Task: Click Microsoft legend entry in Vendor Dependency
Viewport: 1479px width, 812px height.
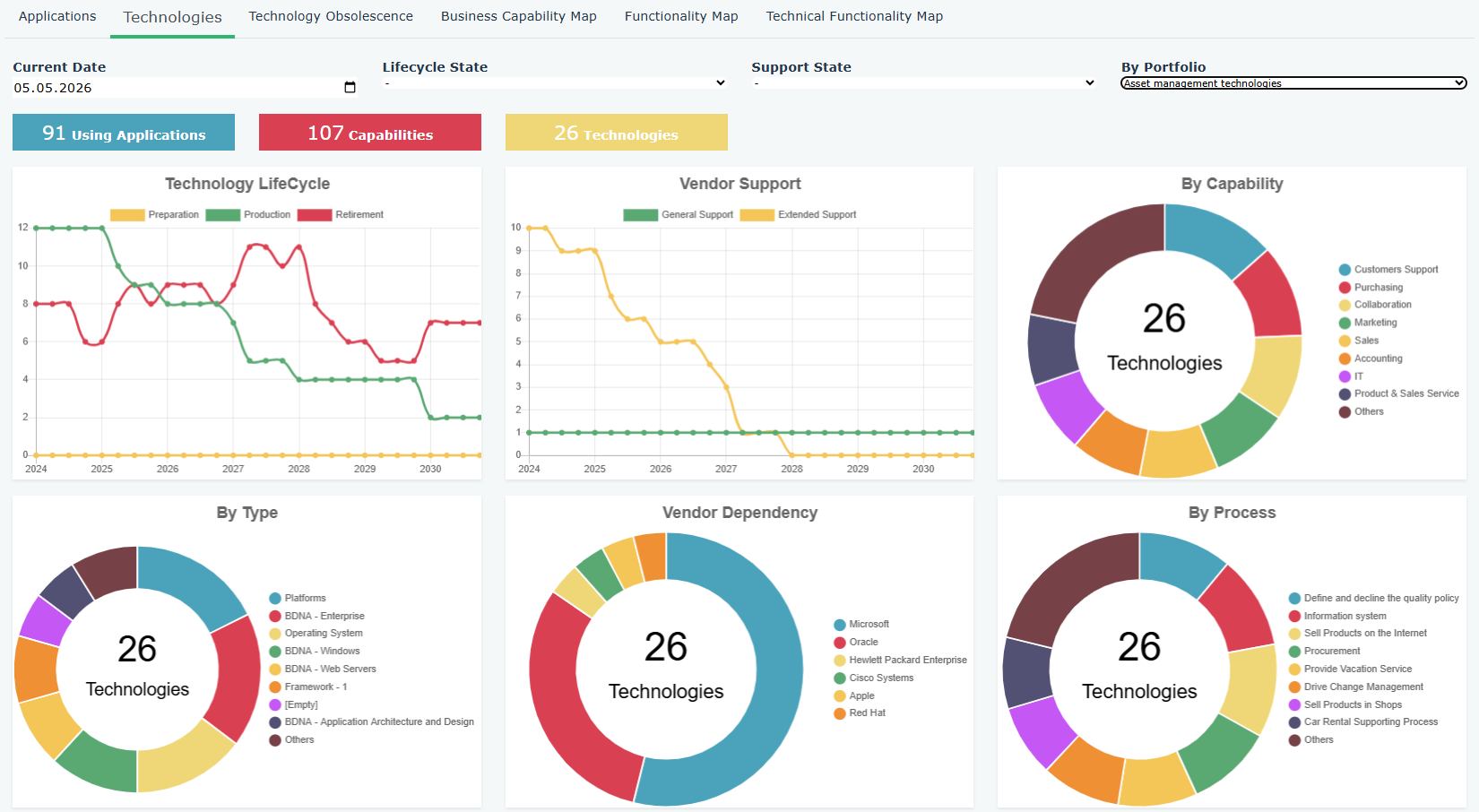Action: 861,625
